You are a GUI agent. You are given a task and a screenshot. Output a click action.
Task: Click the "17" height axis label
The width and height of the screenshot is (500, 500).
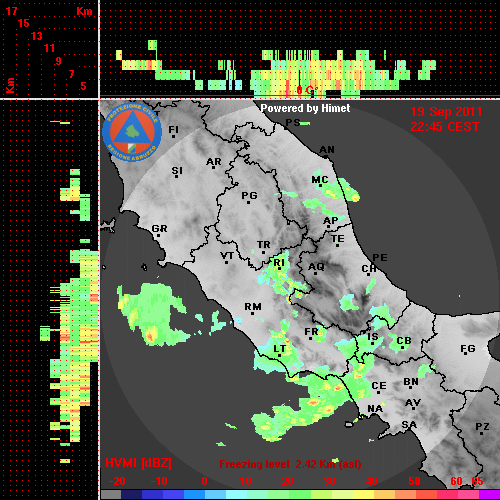(x=11, y=11)
